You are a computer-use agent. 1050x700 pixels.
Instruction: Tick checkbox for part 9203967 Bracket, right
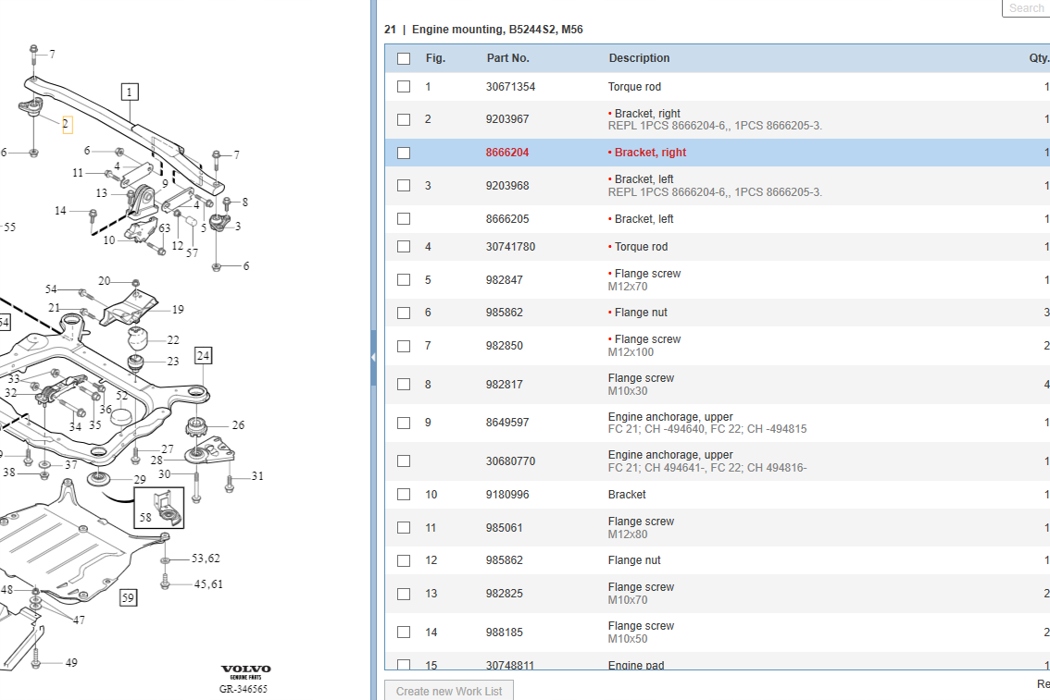point(403,119)
